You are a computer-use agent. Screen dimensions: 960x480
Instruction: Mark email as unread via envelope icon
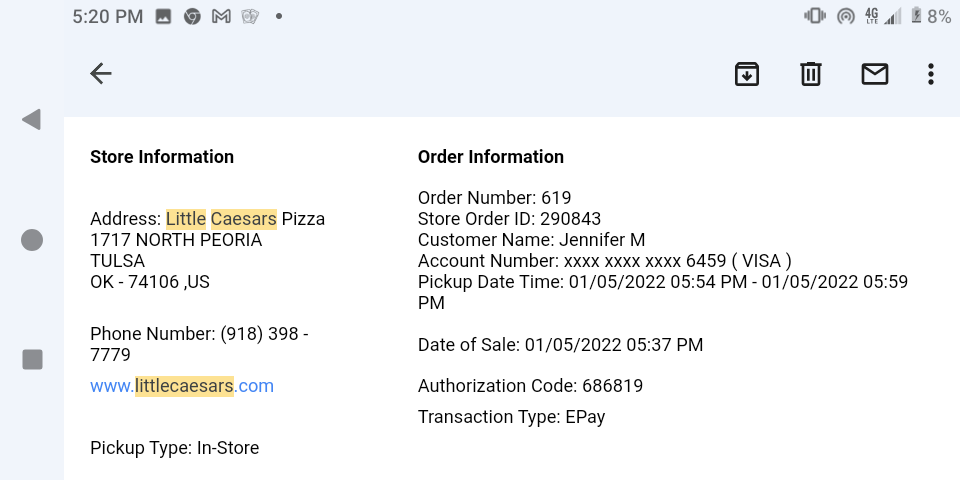point(875,73)
